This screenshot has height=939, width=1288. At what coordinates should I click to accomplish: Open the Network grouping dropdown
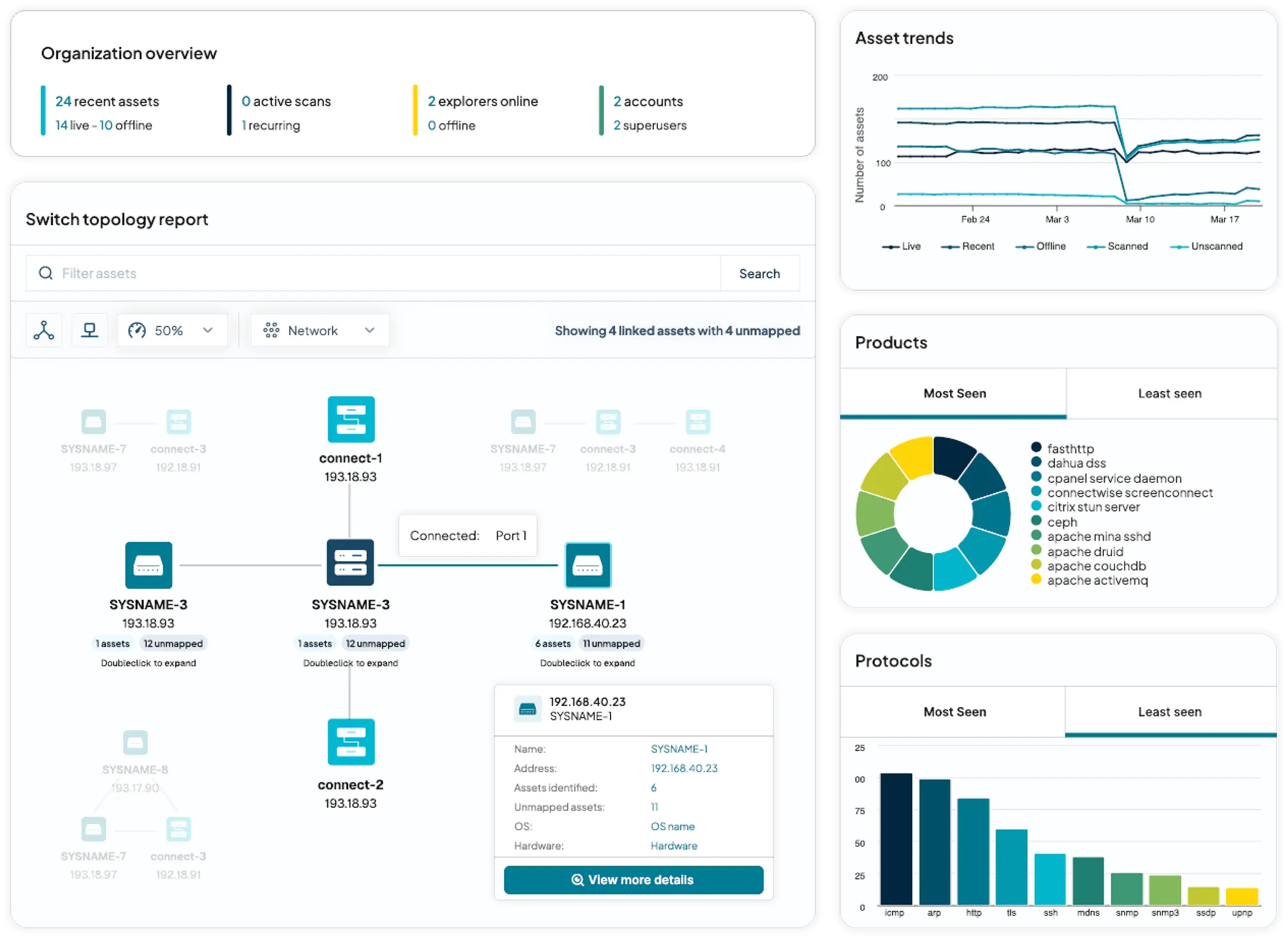[x=320, y=330]
